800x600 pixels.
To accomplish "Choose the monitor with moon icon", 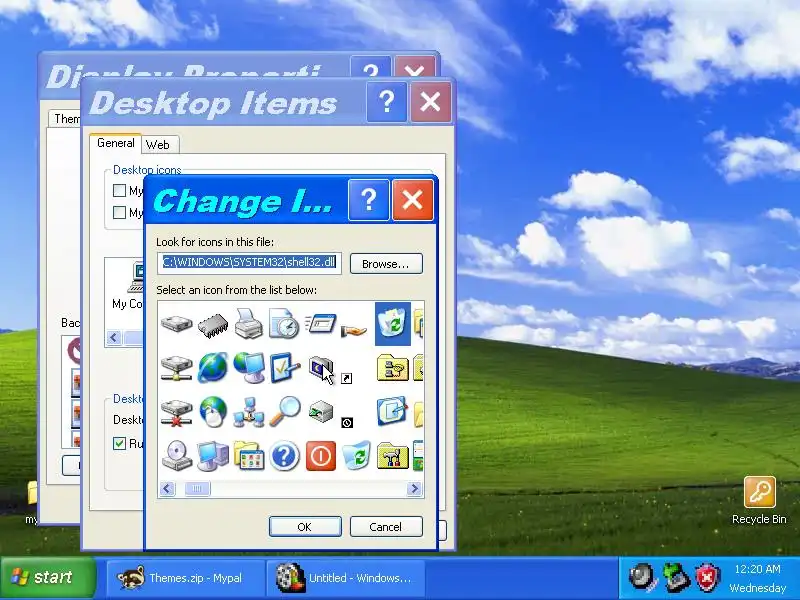I will coord(321,369).
